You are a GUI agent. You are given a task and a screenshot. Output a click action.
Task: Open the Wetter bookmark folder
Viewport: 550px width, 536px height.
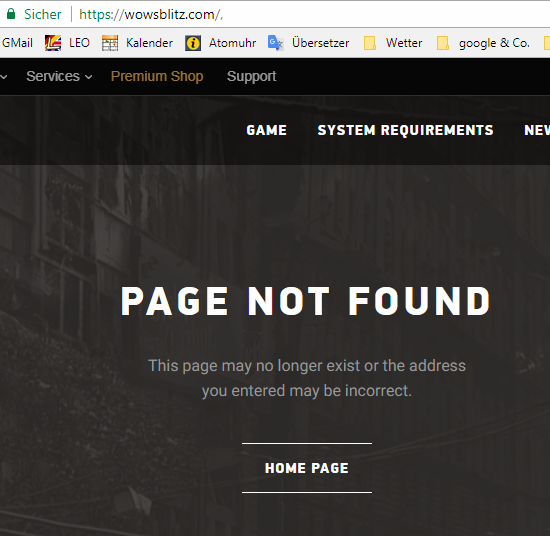(x=393, y=43)
